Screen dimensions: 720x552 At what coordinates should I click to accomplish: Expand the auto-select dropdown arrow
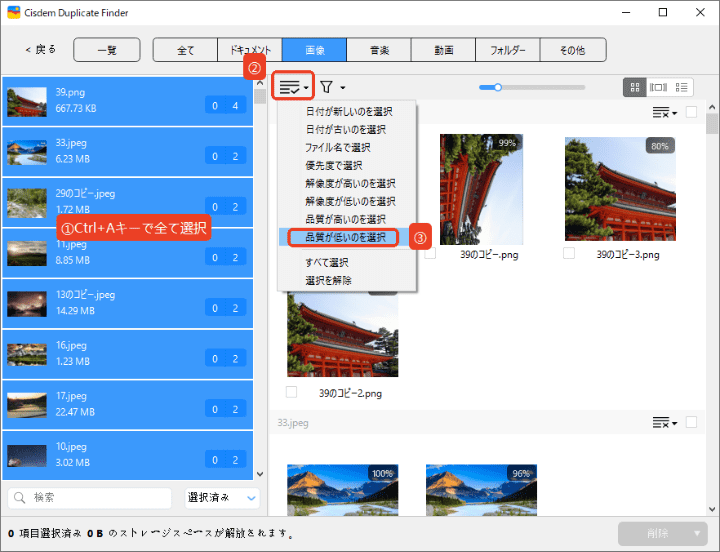(306, 87)
